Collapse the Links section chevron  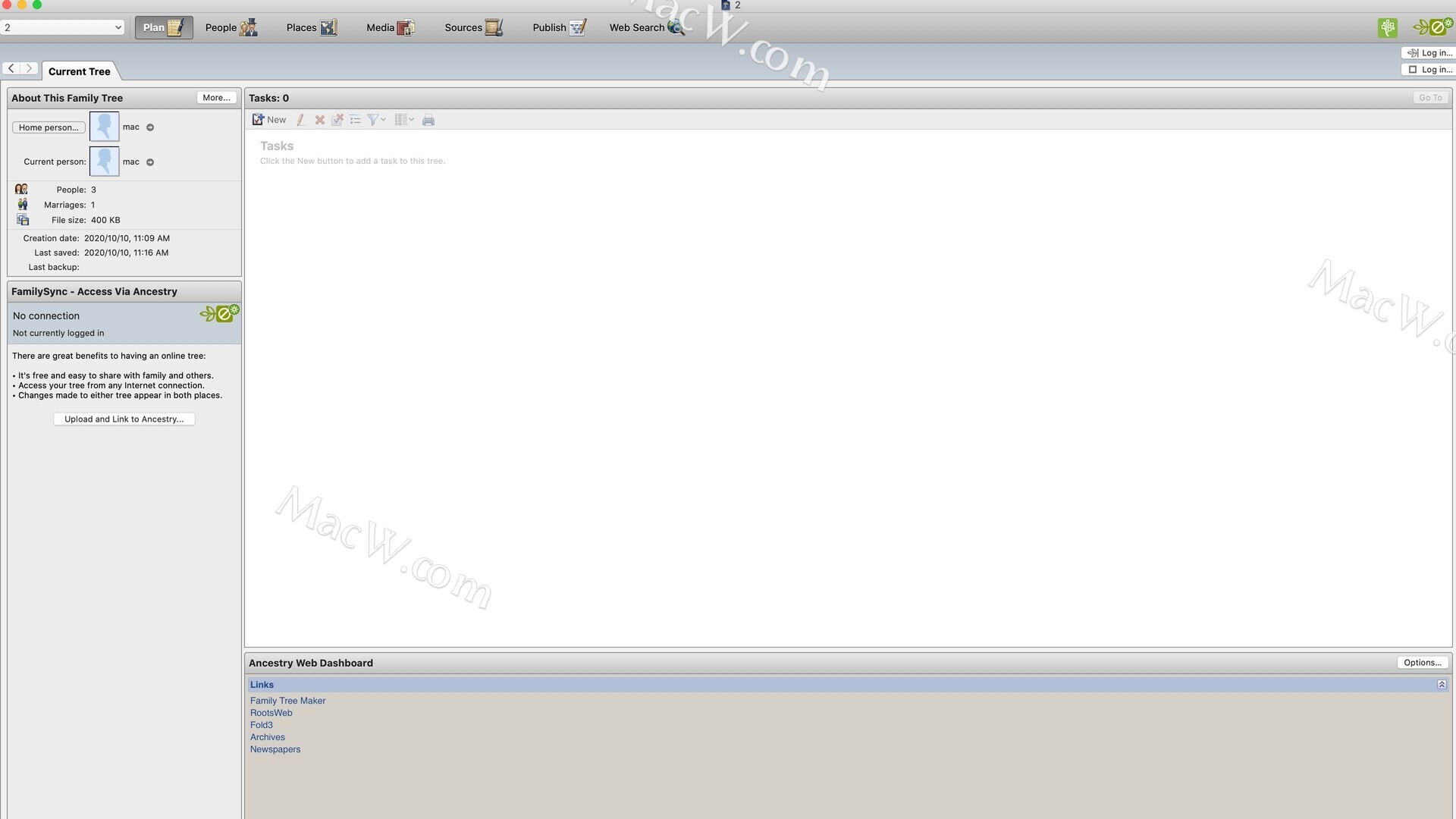pos(1442,685)
